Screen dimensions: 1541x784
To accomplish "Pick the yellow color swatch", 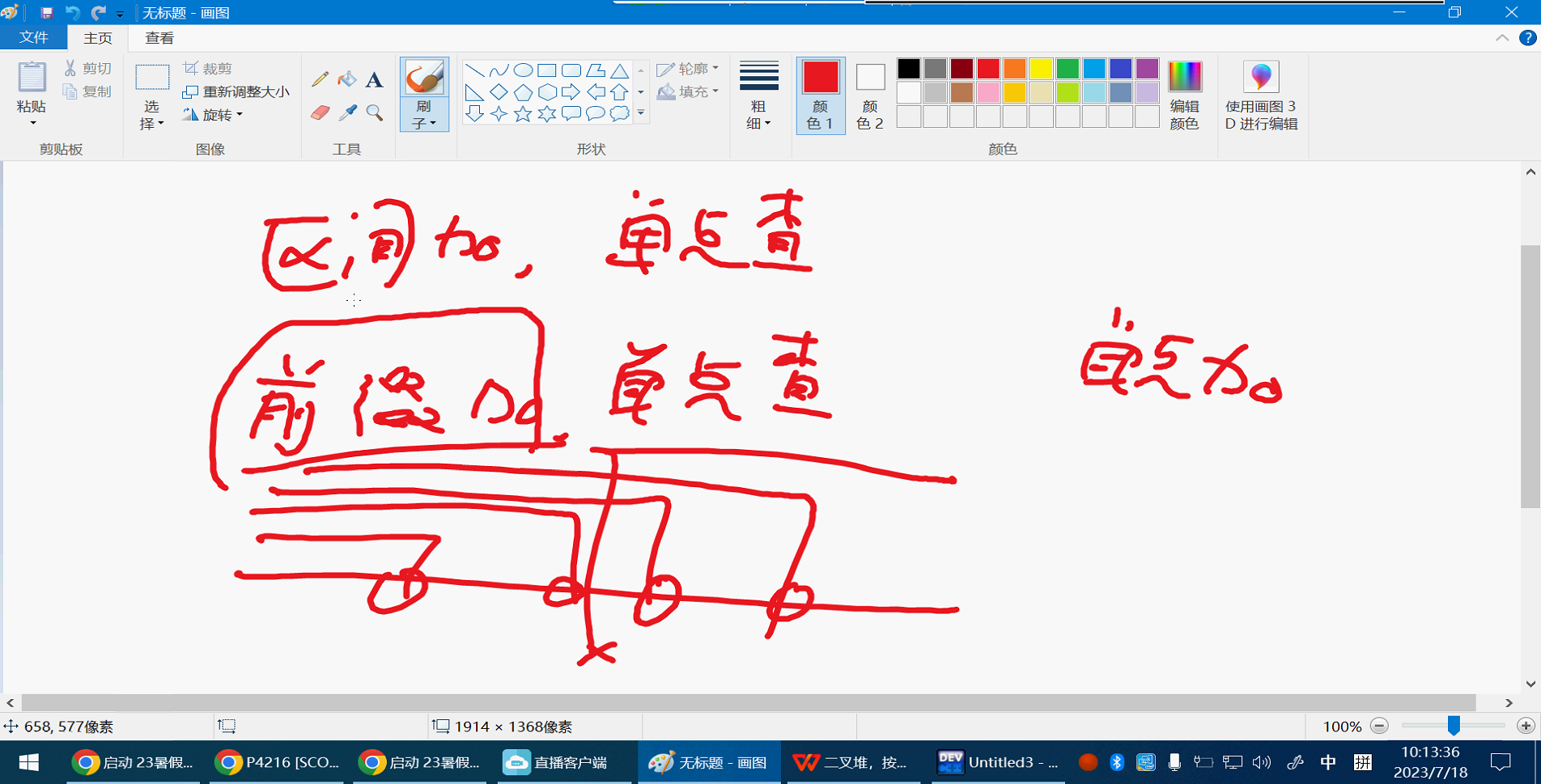I will click(1041, 69).
